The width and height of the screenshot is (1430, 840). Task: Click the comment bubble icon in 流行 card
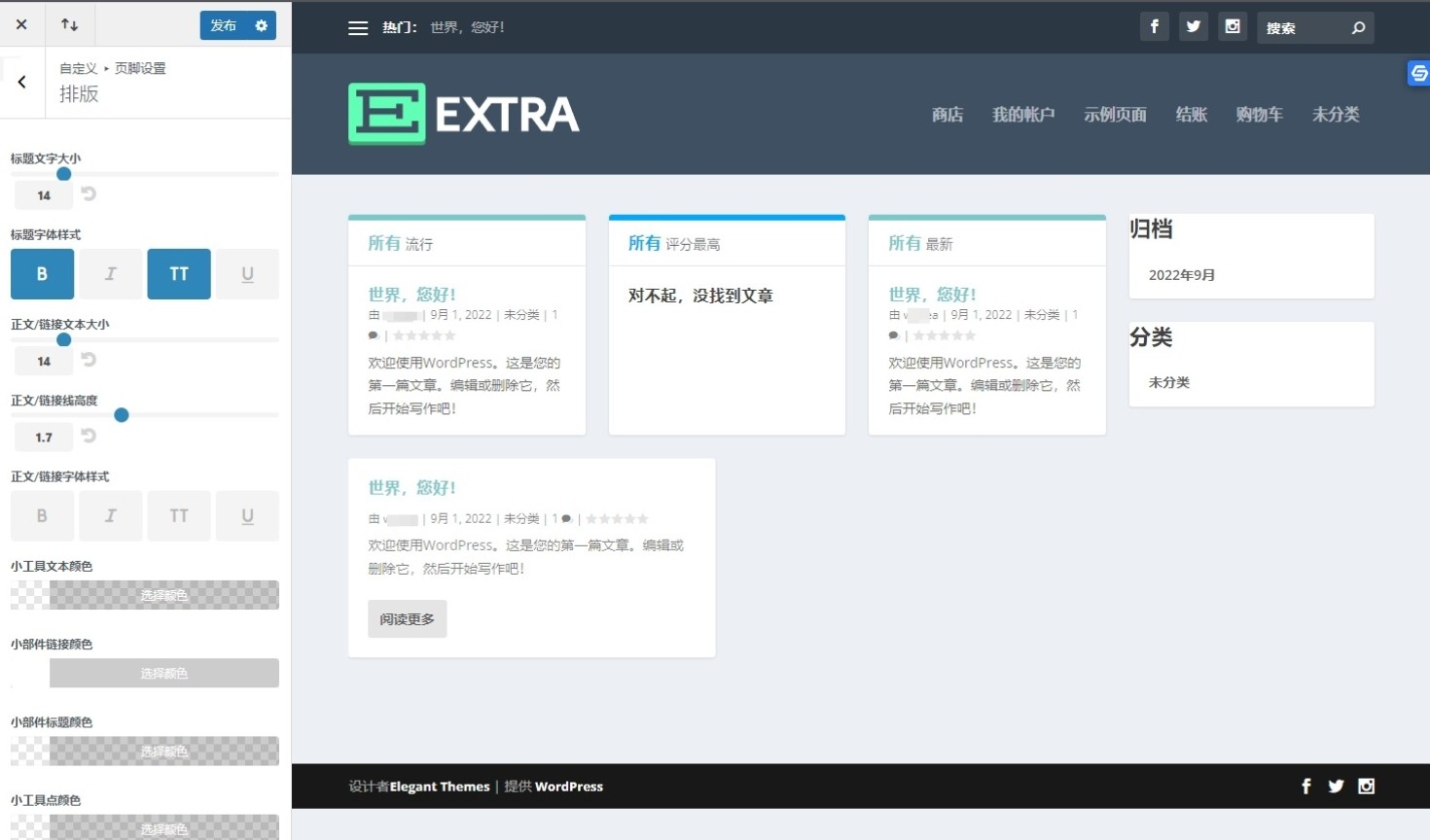pos(374,335)
